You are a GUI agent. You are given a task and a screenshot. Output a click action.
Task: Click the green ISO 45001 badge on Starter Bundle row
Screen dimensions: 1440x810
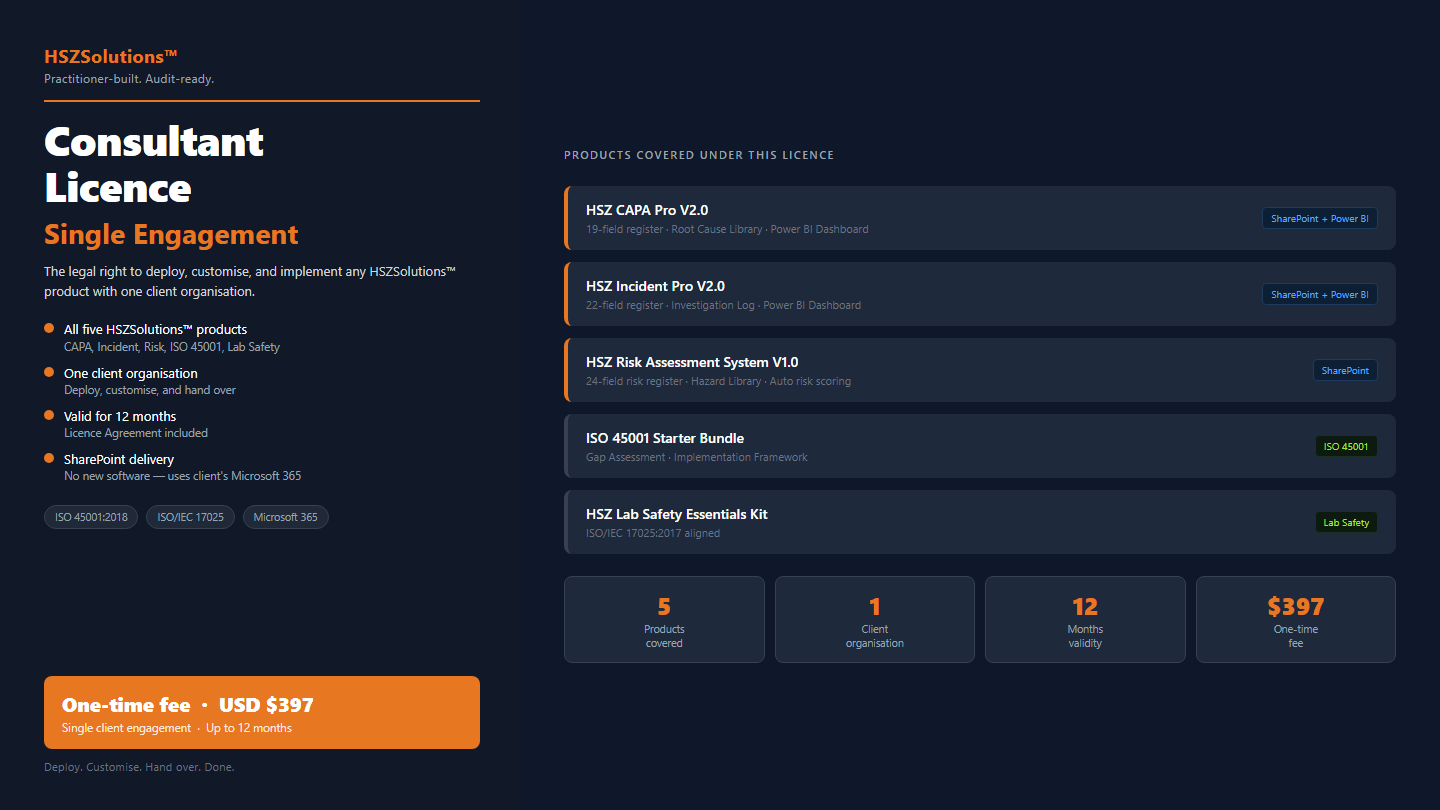coord(1346,446)
